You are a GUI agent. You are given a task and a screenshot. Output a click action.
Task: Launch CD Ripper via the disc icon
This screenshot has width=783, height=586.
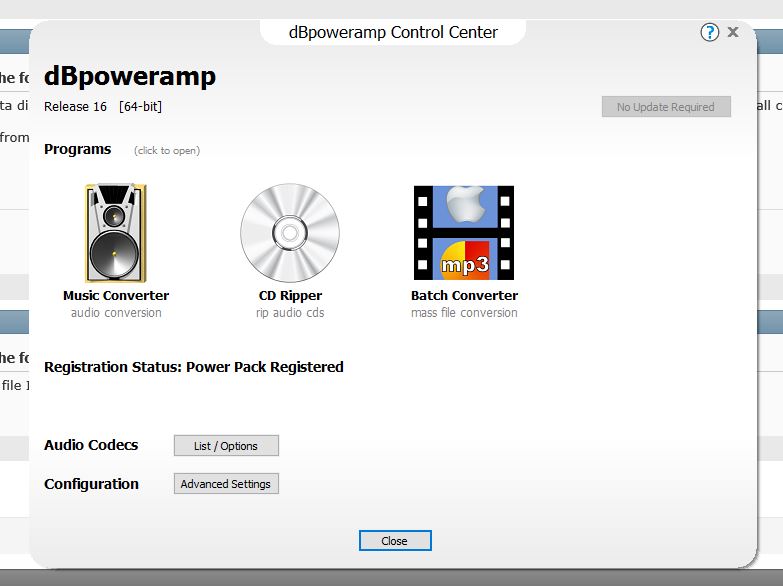click(289, 233)
